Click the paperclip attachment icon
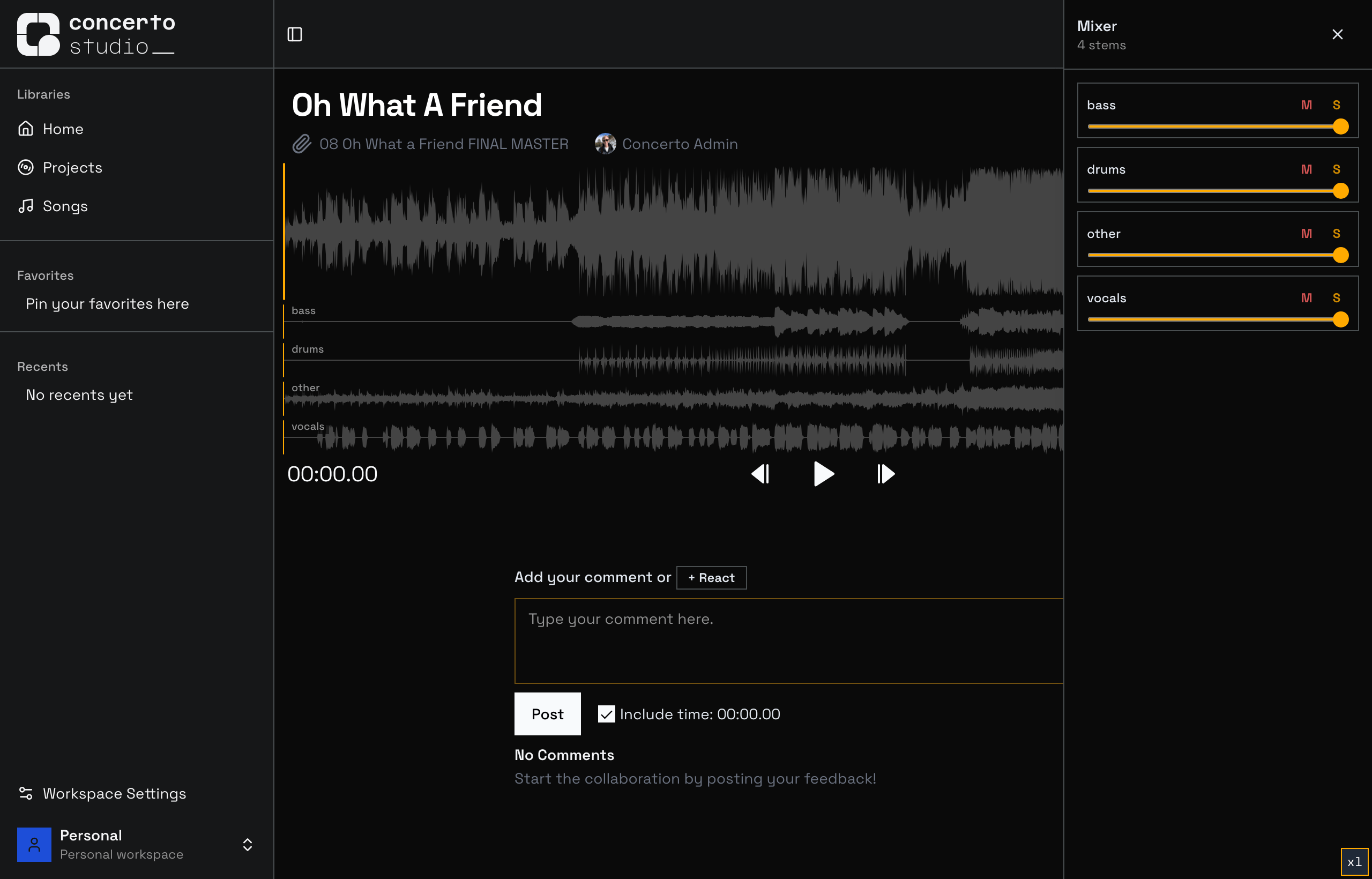Viewport: 1372px width, 879px height. [301, 144]
